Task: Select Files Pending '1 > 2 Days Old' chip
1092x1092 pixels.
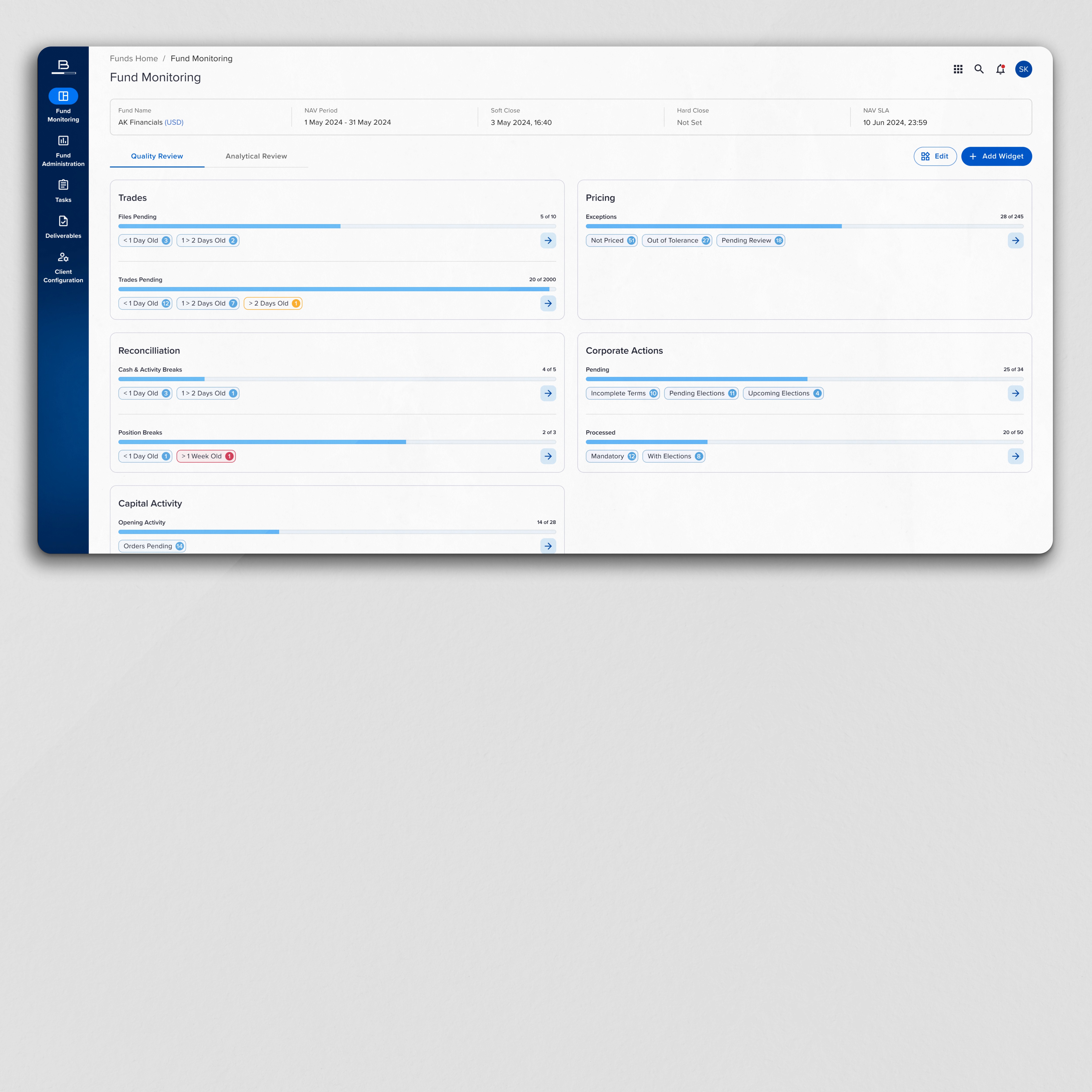Action: pos(208,240)
